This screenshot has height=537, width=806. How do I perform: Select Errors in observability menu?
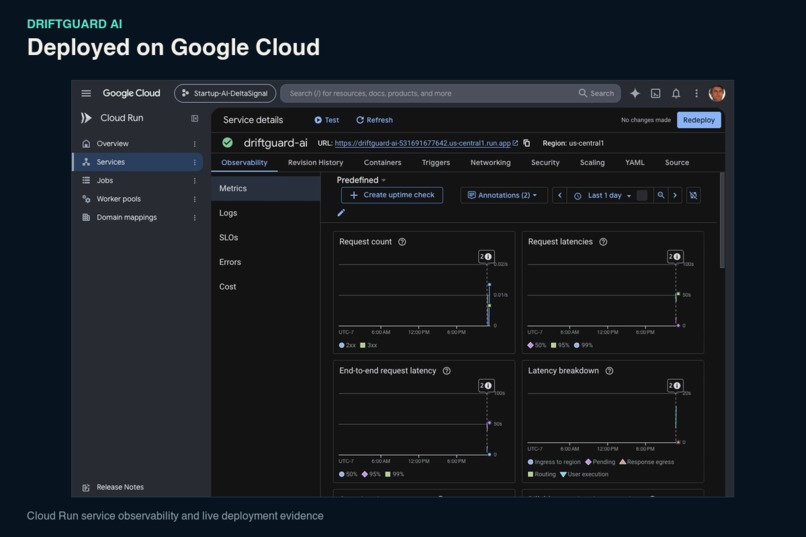click(x=266, y=262)
